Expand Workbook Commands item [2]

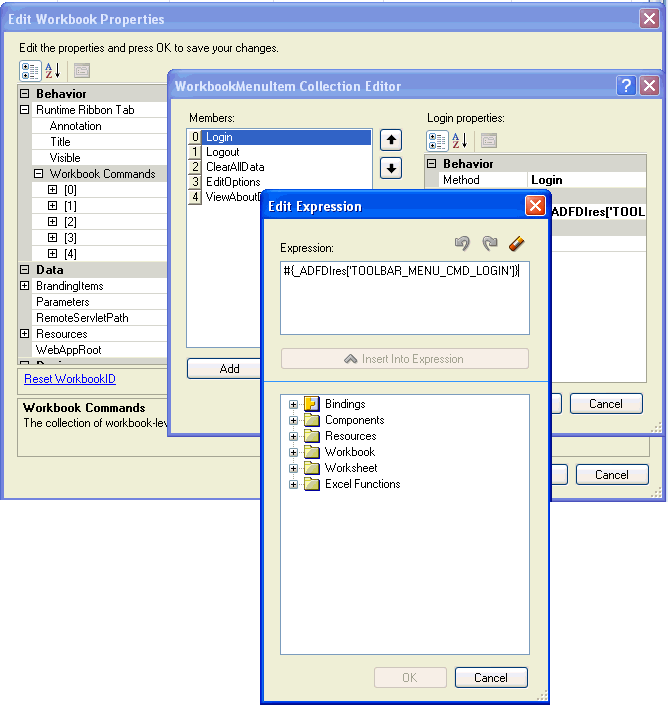point(53,221)
